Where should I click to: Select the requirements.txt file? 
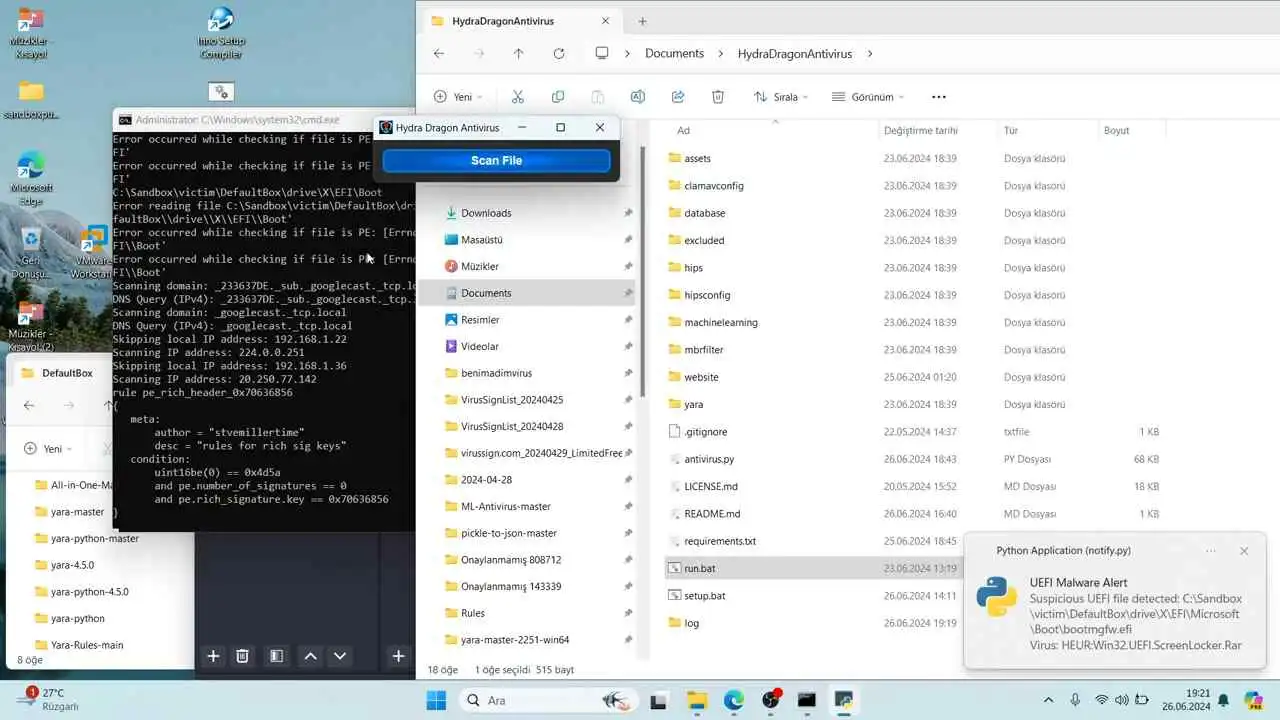click(x=719, y=541)
